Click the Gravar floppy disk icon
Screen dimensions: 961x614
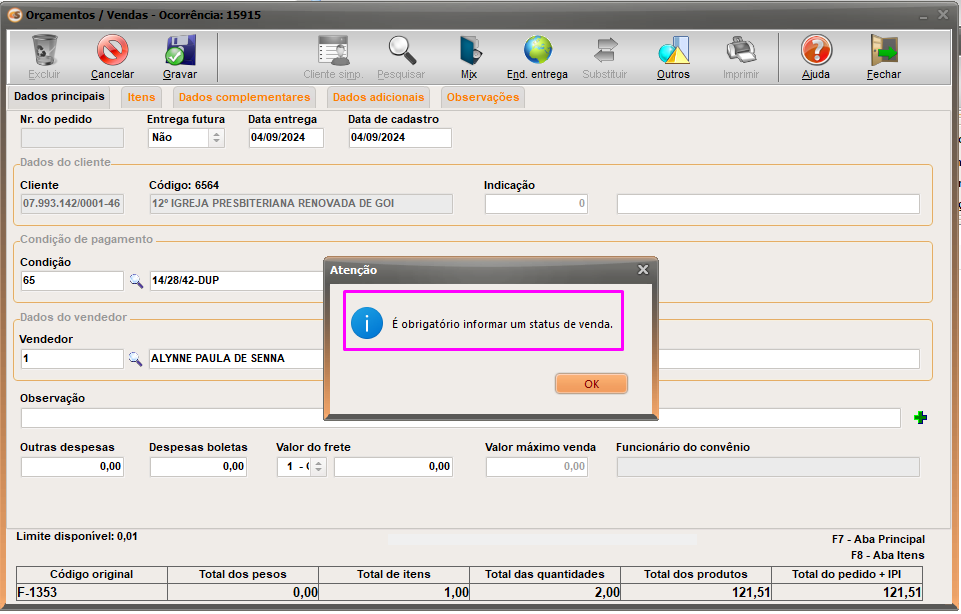pyautogui.click(x=180, y=51)
